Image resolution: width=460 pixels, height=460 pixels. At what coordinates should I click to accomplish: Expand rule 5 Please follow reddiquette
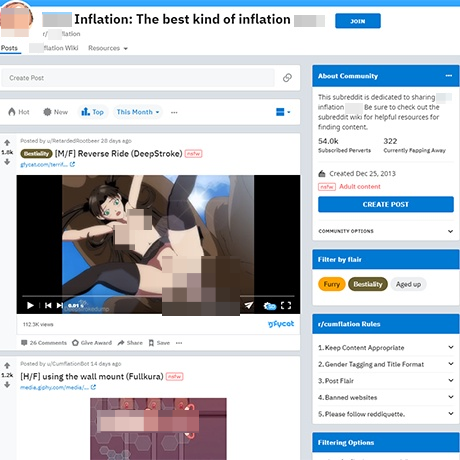coord(386,414)
